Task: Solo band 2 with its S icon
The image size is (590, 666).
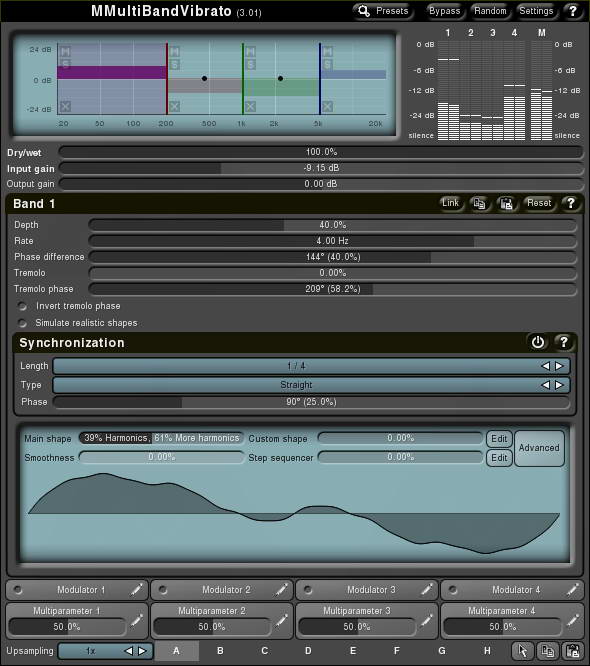Action: [175, 65]
